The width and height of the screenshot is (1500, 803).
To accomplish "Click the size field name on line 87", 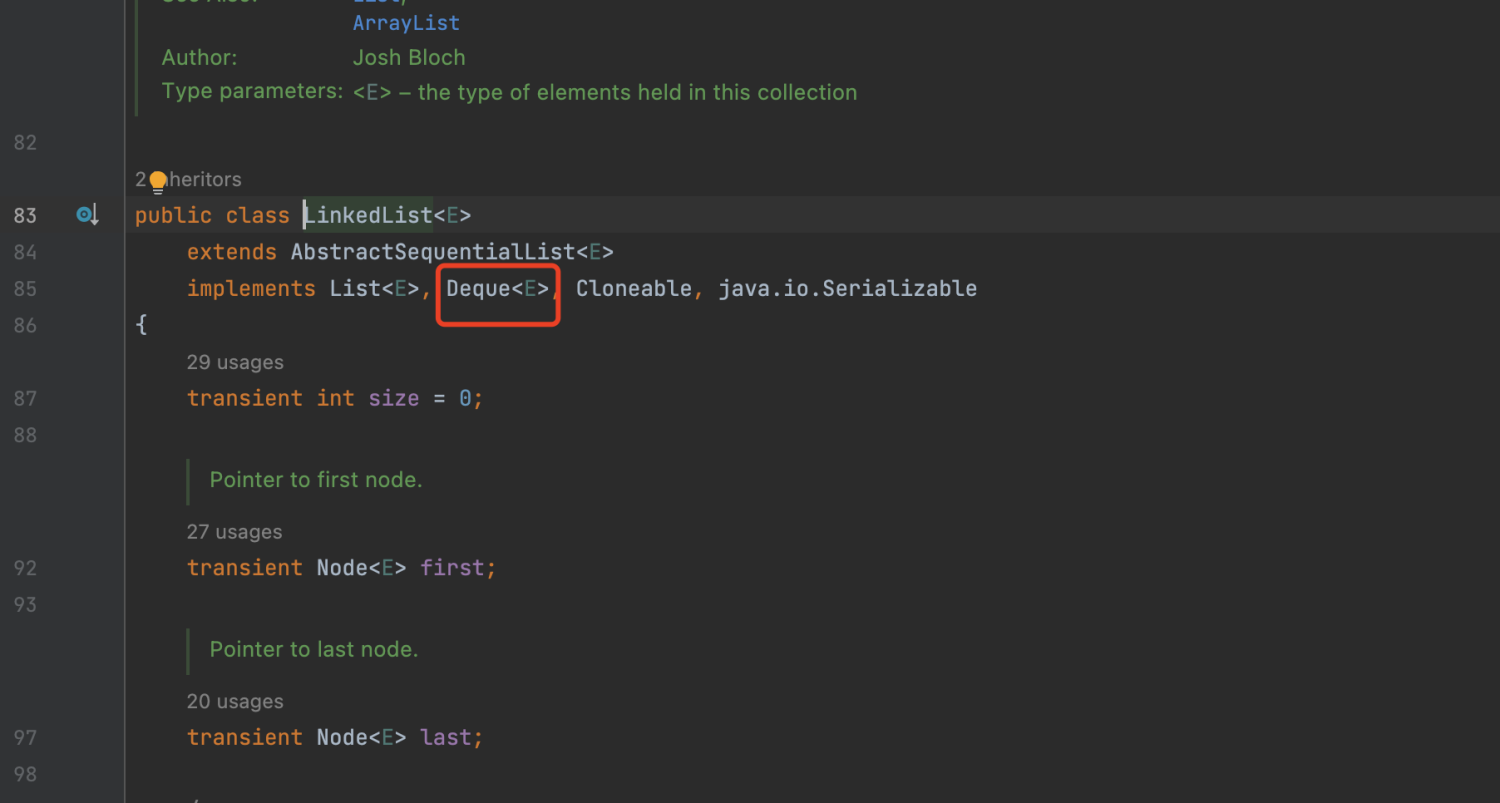I will click(x=393, y=398).
